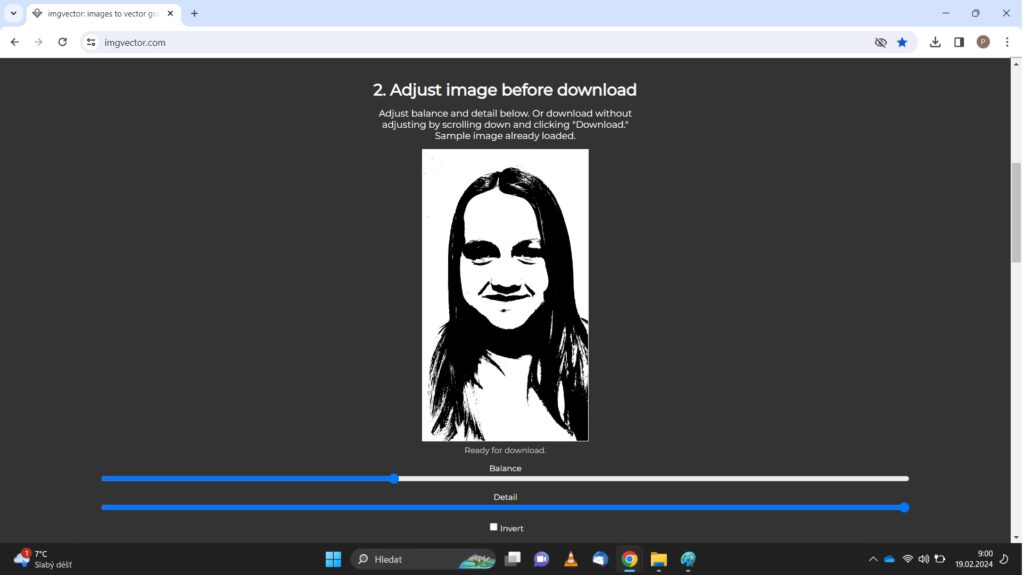Enable the Invert checkbox
The width and height of the screenshot is (1024, 575).
494,527
